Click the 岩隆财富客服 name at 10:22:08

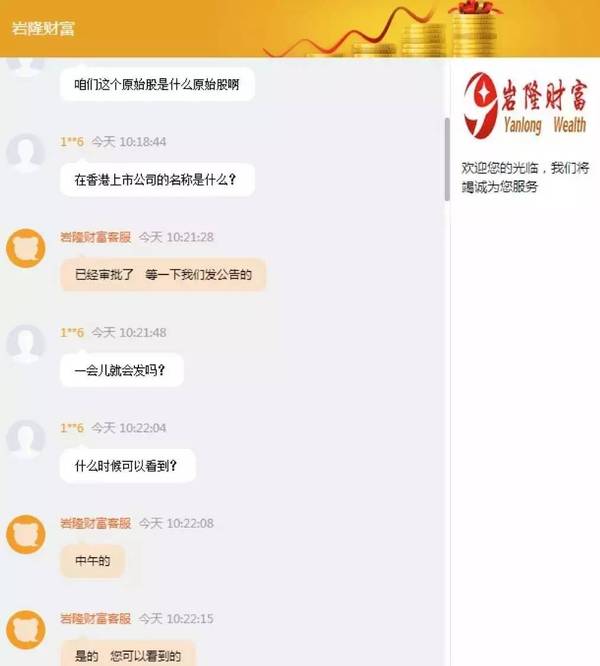96,523
